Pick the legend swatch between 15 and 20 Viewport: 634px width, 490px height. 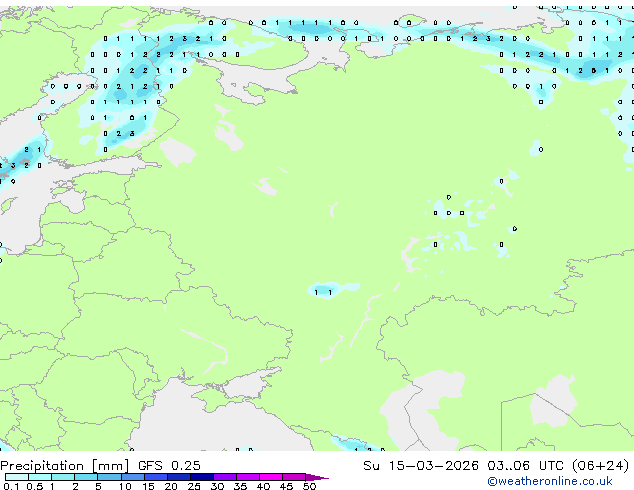156,477
